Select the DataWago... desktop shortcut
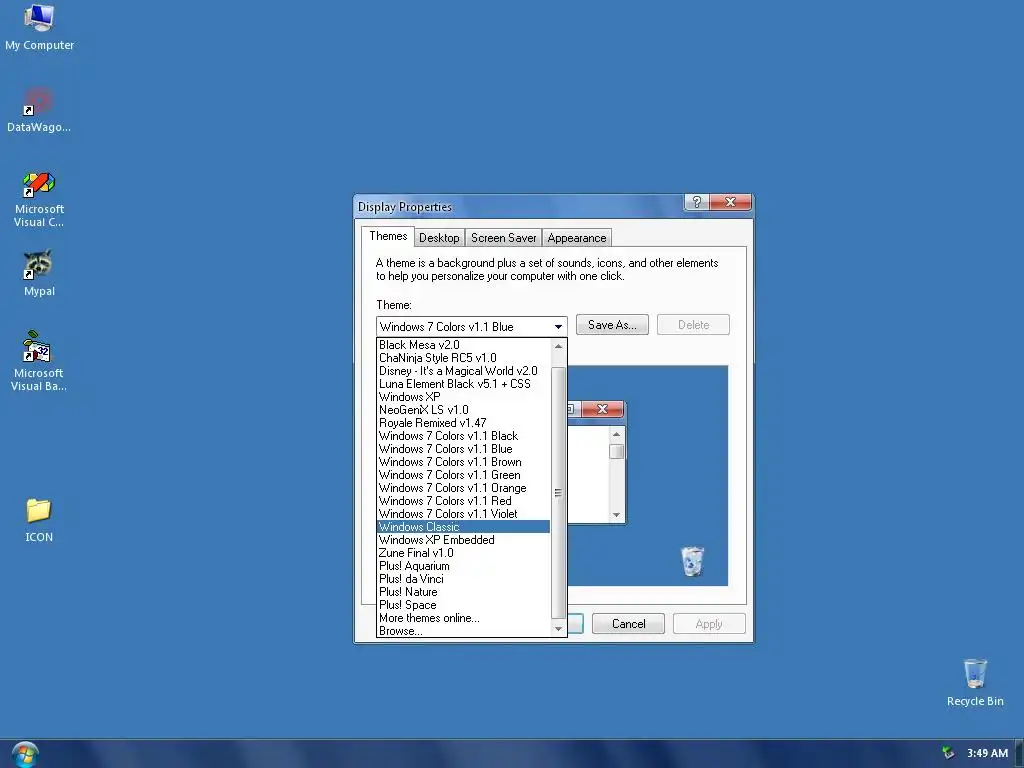Image resolution: width=1024 pixels, height=768 pixels. point(39,110)
